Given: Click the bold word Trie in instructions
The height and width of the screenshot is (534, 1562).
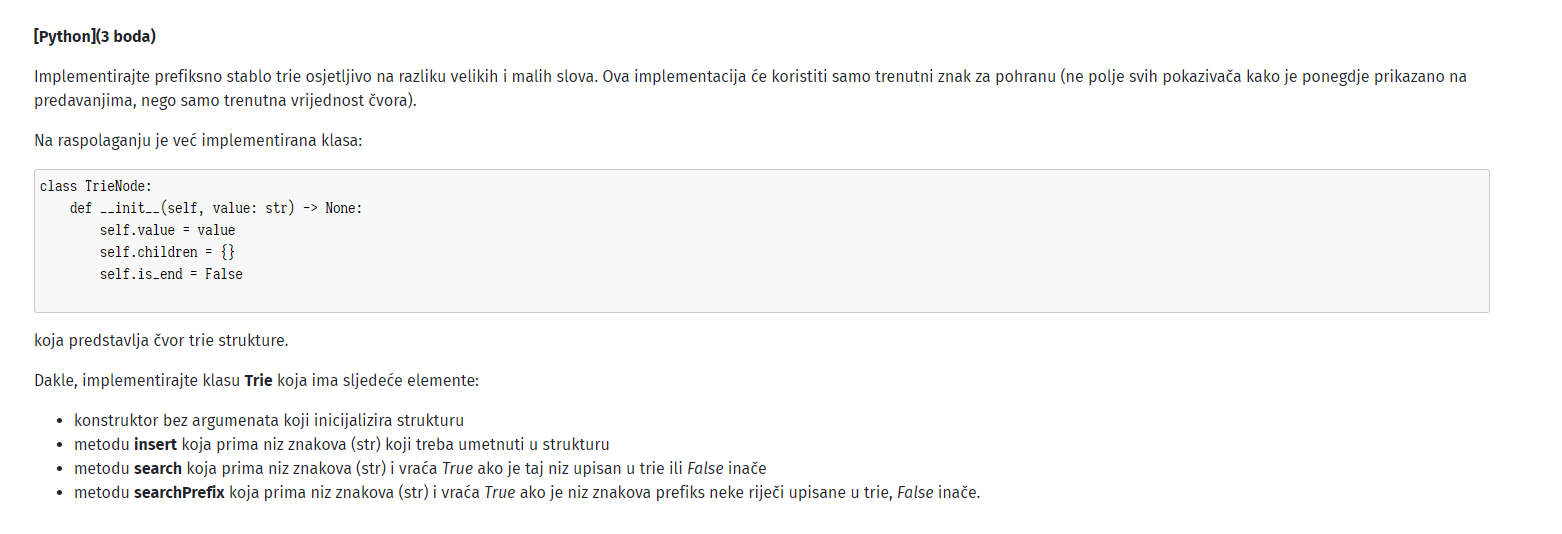Looking at the screenshot, I should tap(258, 381).
